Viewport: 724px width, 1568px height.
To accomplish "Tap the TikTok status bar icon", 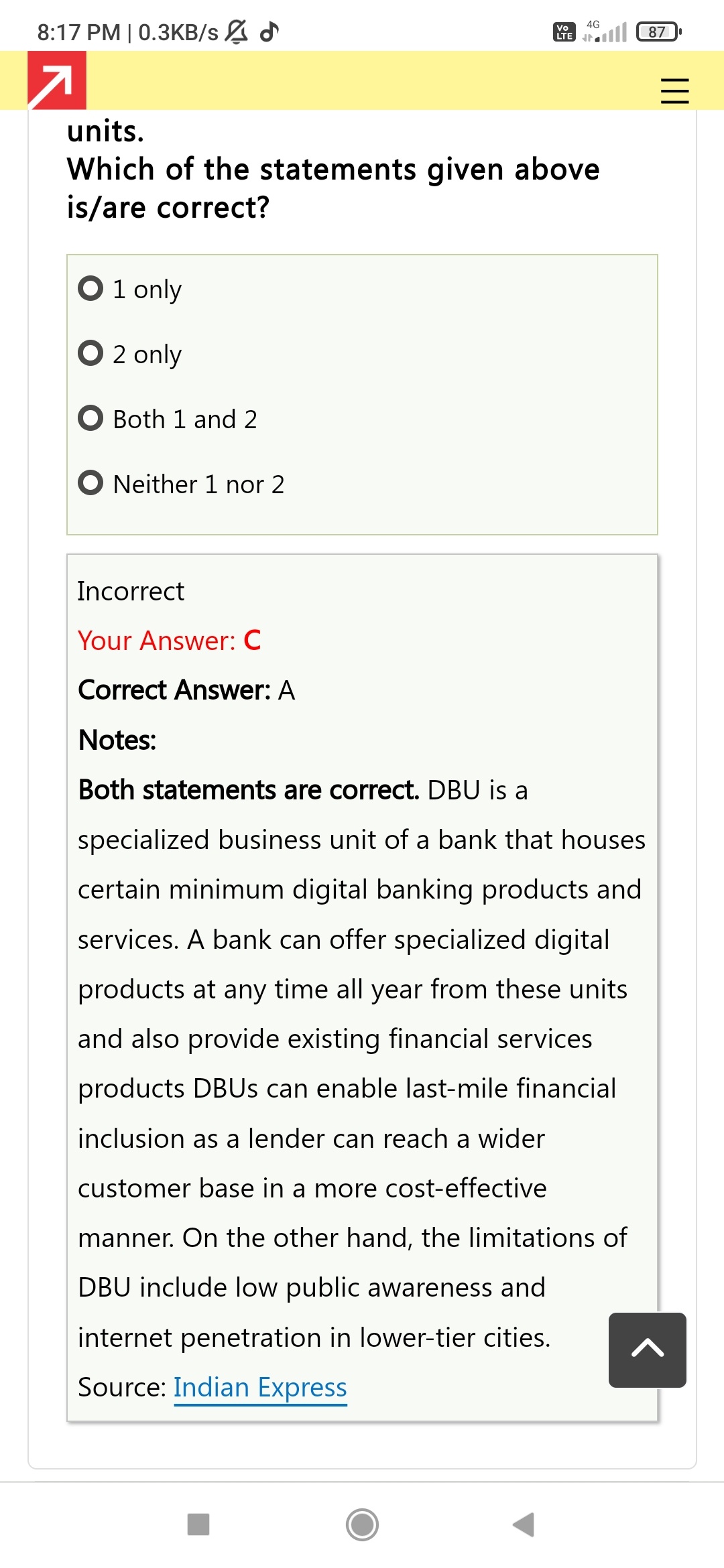I will point(269,31).
